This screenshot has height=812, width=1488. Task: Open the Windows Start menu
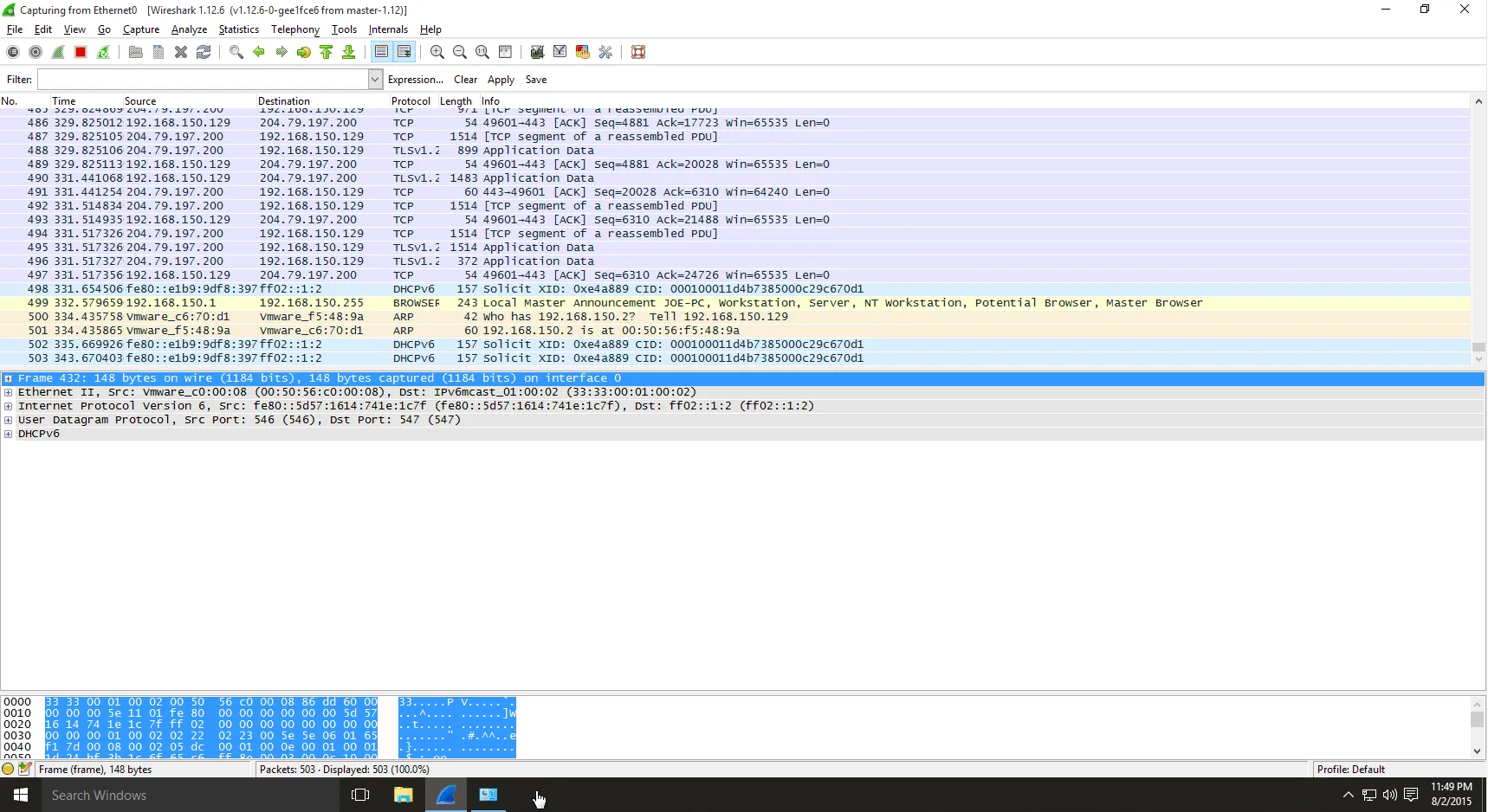(21, 795)
